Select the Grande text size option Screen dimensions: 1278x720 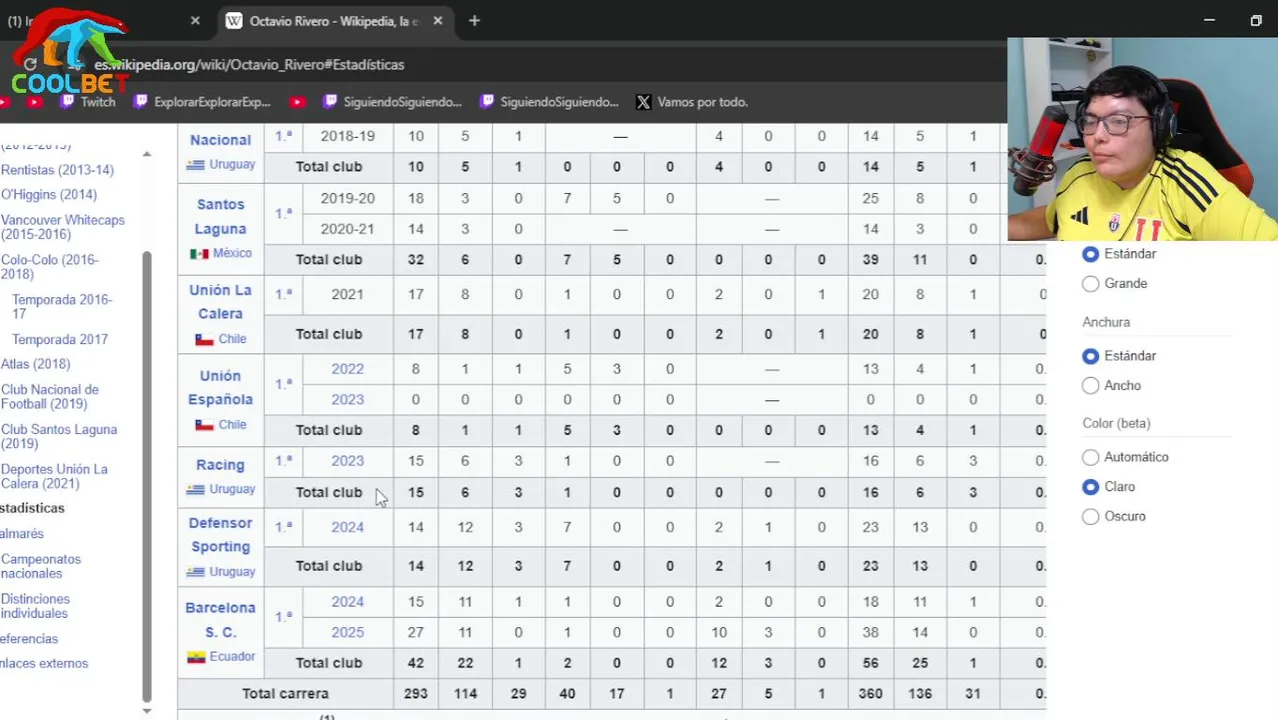(1091, 284)
